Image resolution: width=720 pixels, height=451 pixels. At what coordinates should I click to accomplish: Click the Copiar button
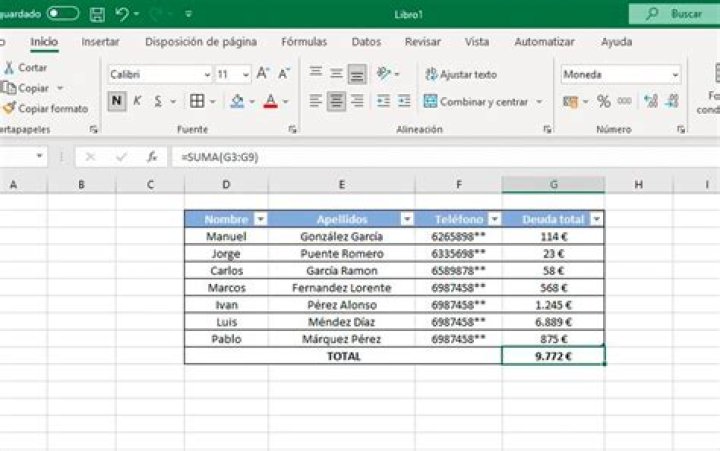tap(27, 88)
